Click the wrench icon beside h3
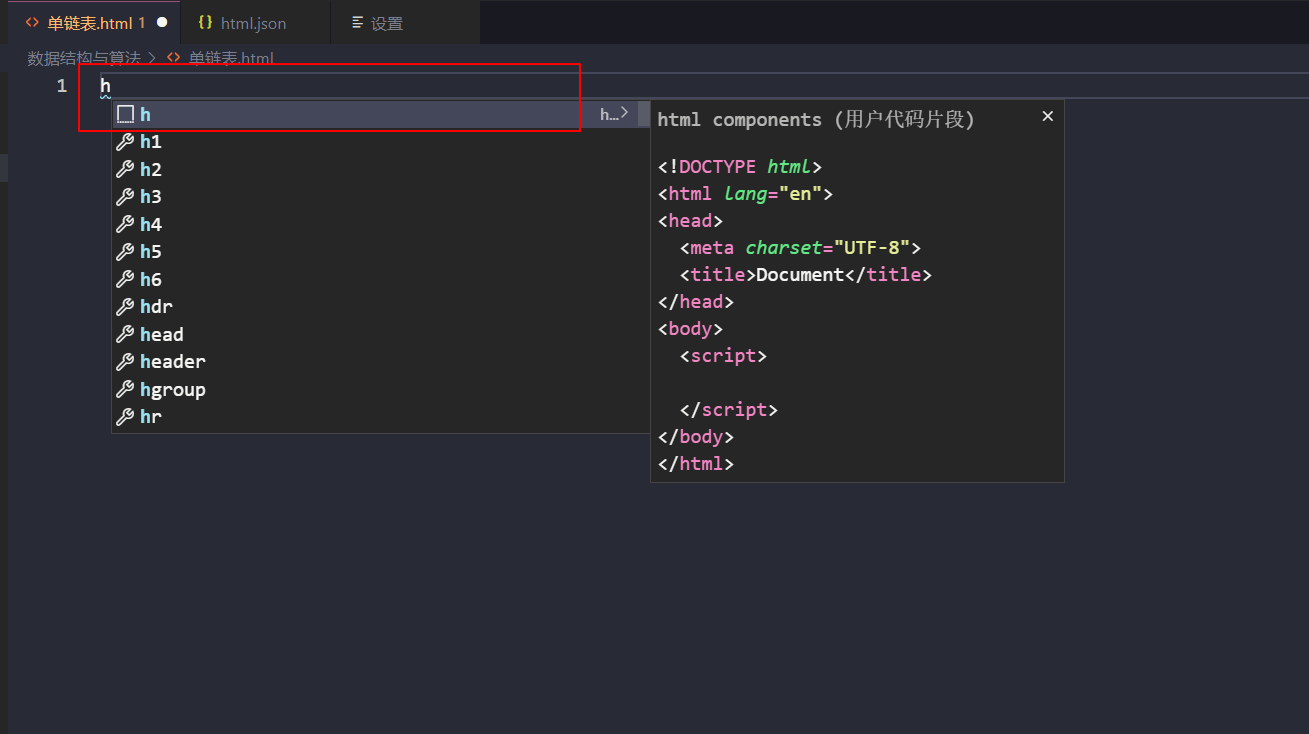The image size is (1309, 734). [x=125, y=197]
